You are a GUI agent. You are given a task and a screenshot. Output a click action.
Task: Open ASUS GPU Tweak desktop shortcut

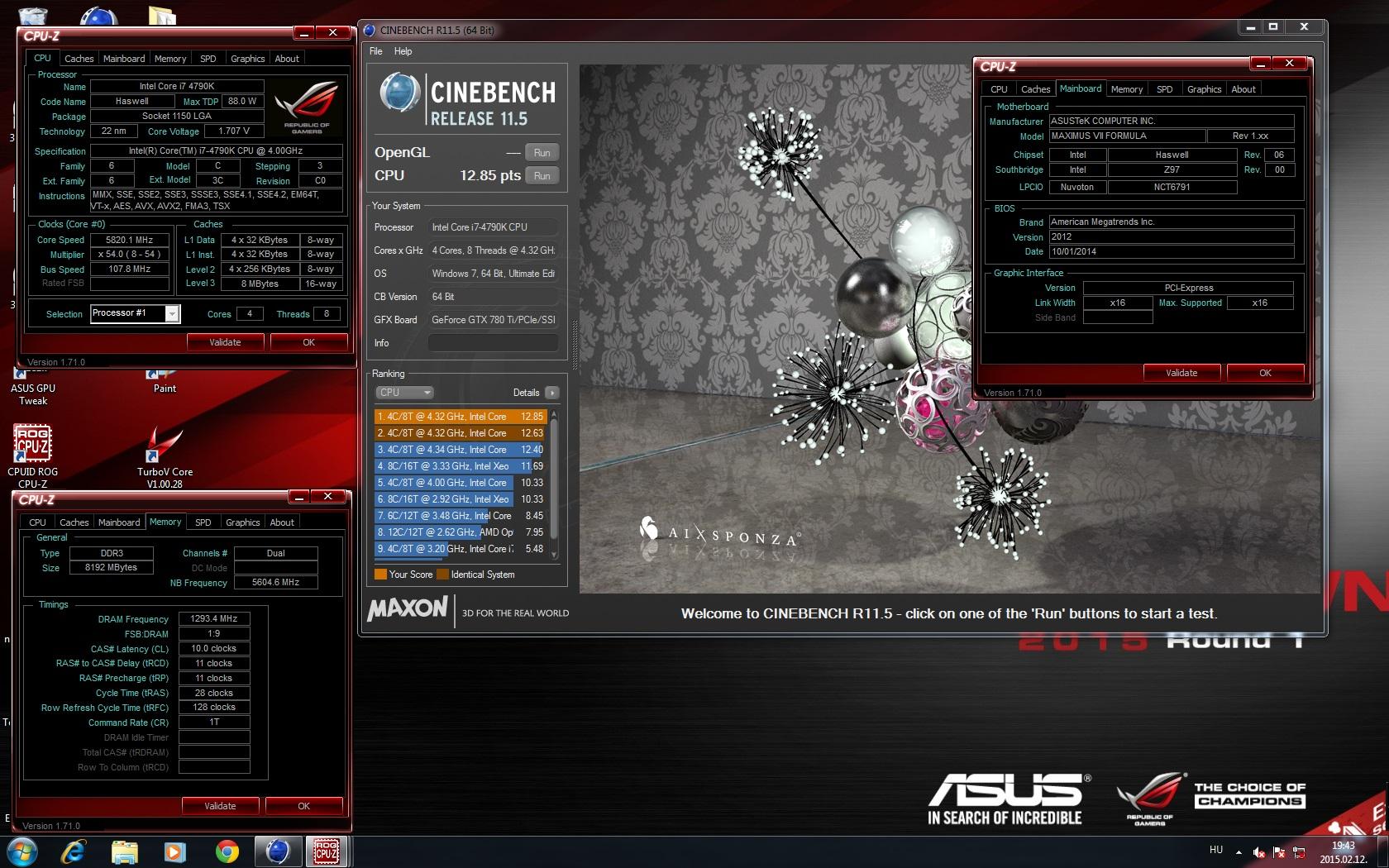click(33, 389)
